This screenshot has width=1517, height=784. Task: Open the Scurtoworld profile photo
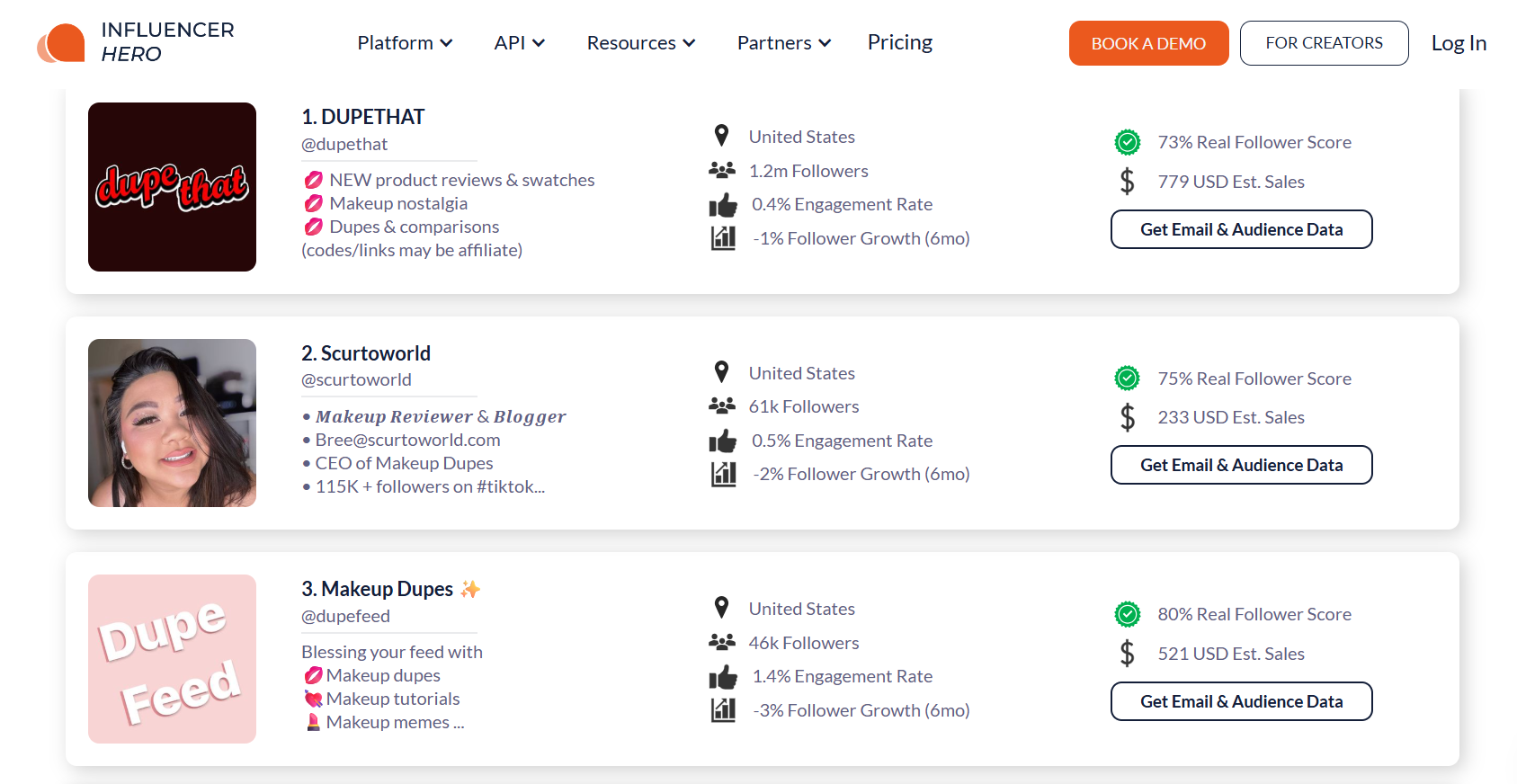(172, 423)
